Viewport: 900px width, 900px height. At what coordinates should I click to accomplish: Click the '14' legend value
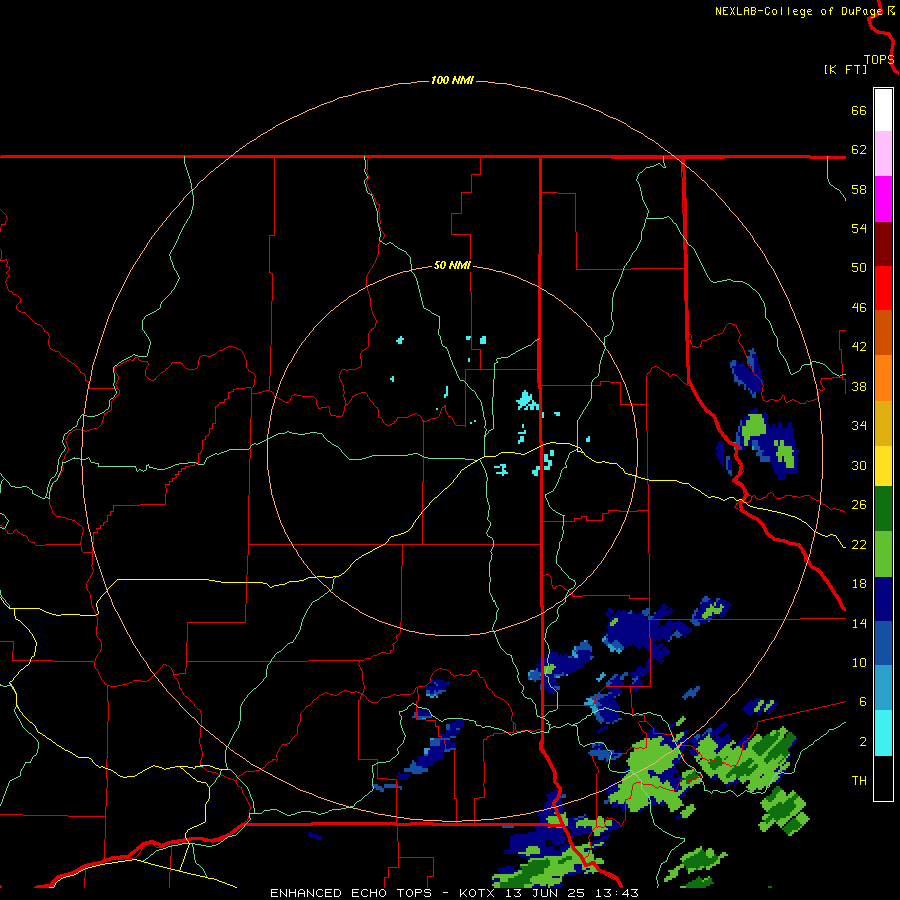click(859, 623)
